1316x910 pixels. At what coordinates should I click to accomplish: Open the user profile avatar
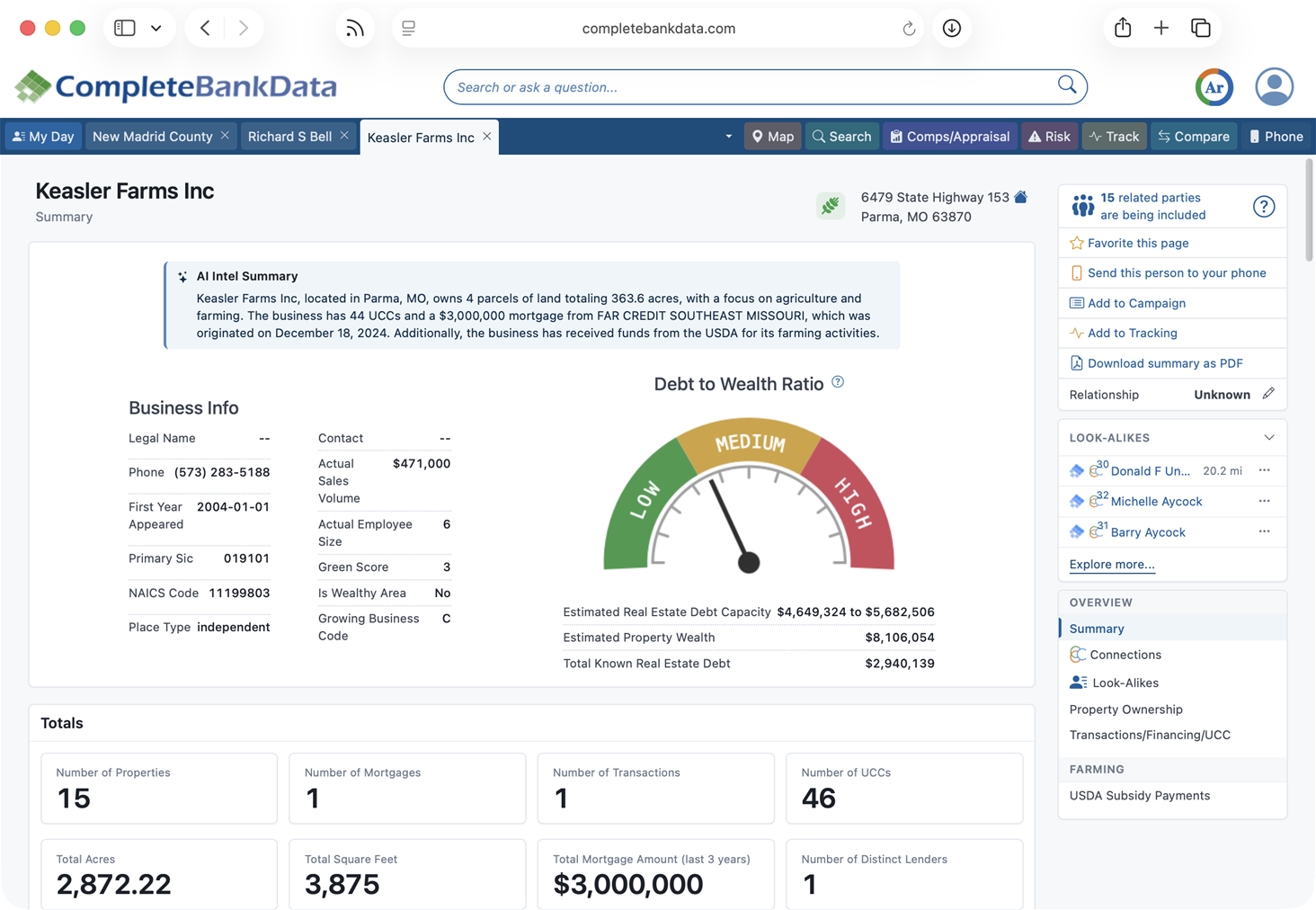coord(1274,87)
